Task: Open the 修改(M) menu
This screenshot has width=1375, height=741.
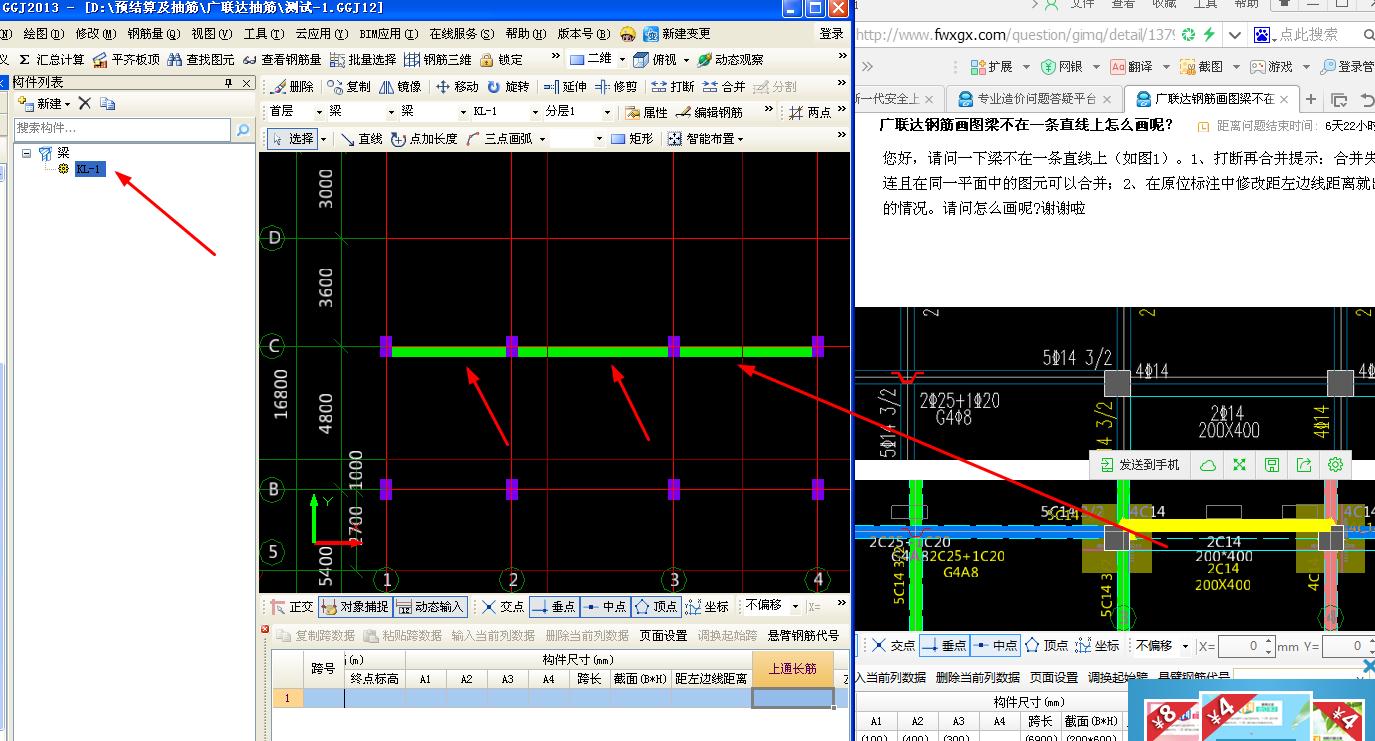Action: coord(96,34)
